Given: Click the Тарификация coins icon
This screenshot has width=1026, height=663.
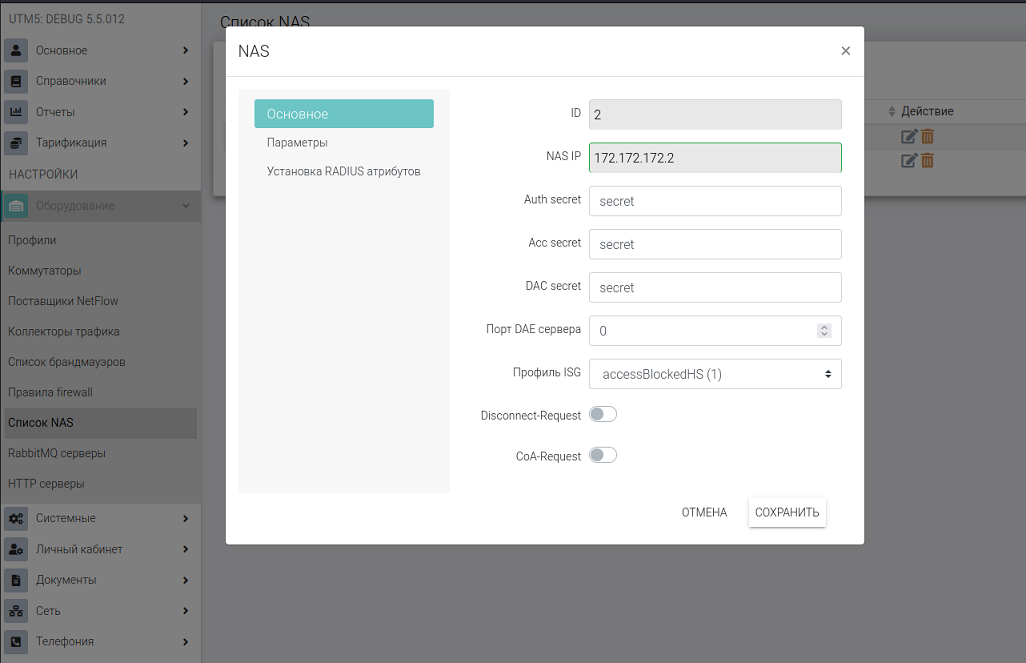Looking at the screenshot, I should (16, 143).
